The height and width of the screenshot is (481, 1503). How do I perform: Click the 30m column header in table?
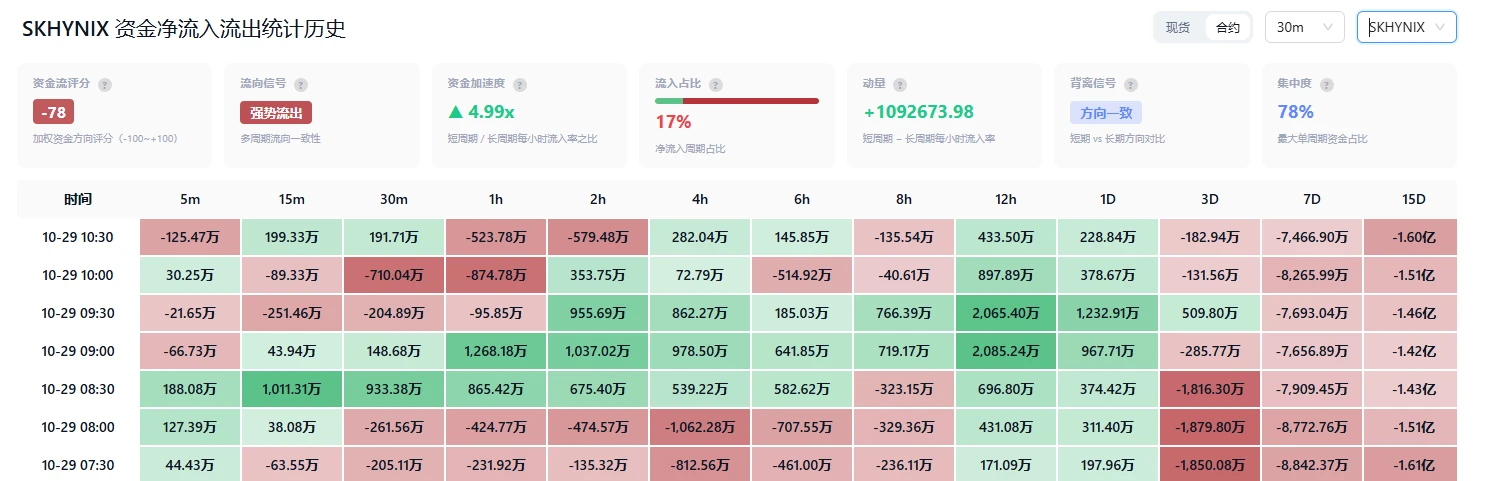[394, 199]
